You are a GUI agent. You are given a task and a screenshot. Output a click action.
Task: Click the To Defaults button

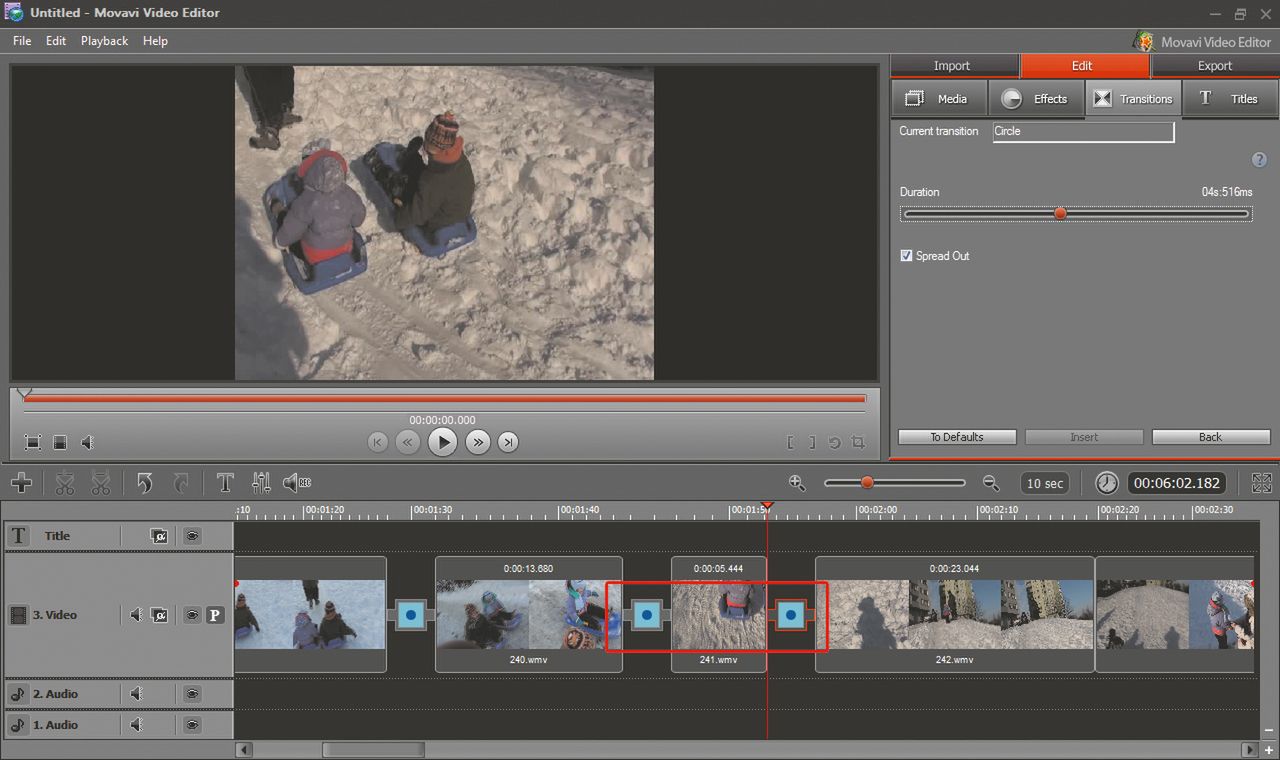point(957,437)
